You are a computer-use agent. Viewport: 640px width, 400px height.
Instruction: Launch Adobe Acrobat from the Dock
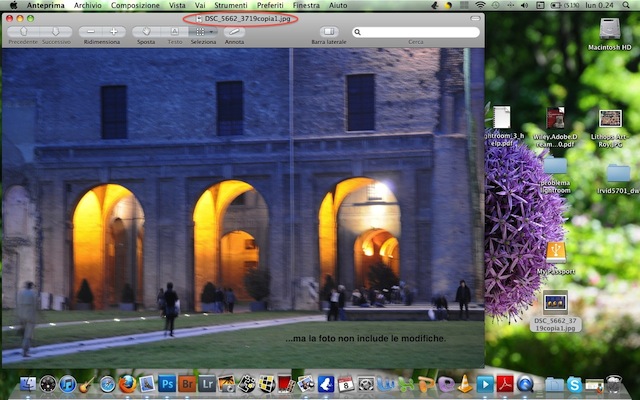(505, 384)
